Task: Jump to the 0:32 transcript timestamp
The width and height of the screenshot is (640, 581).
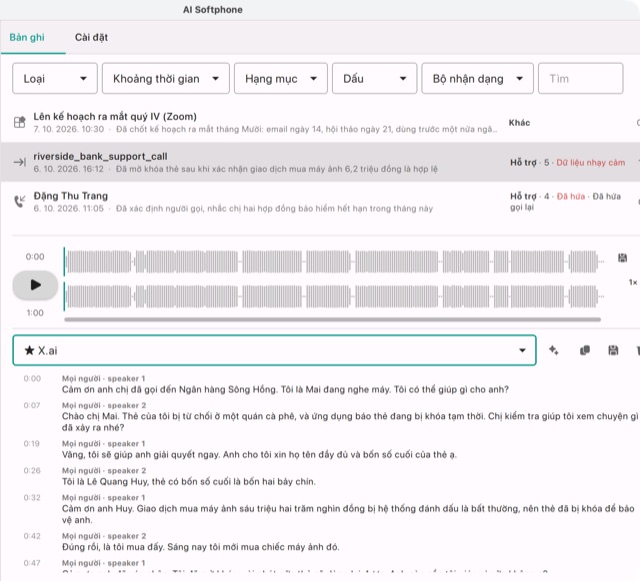Action: 32,497
